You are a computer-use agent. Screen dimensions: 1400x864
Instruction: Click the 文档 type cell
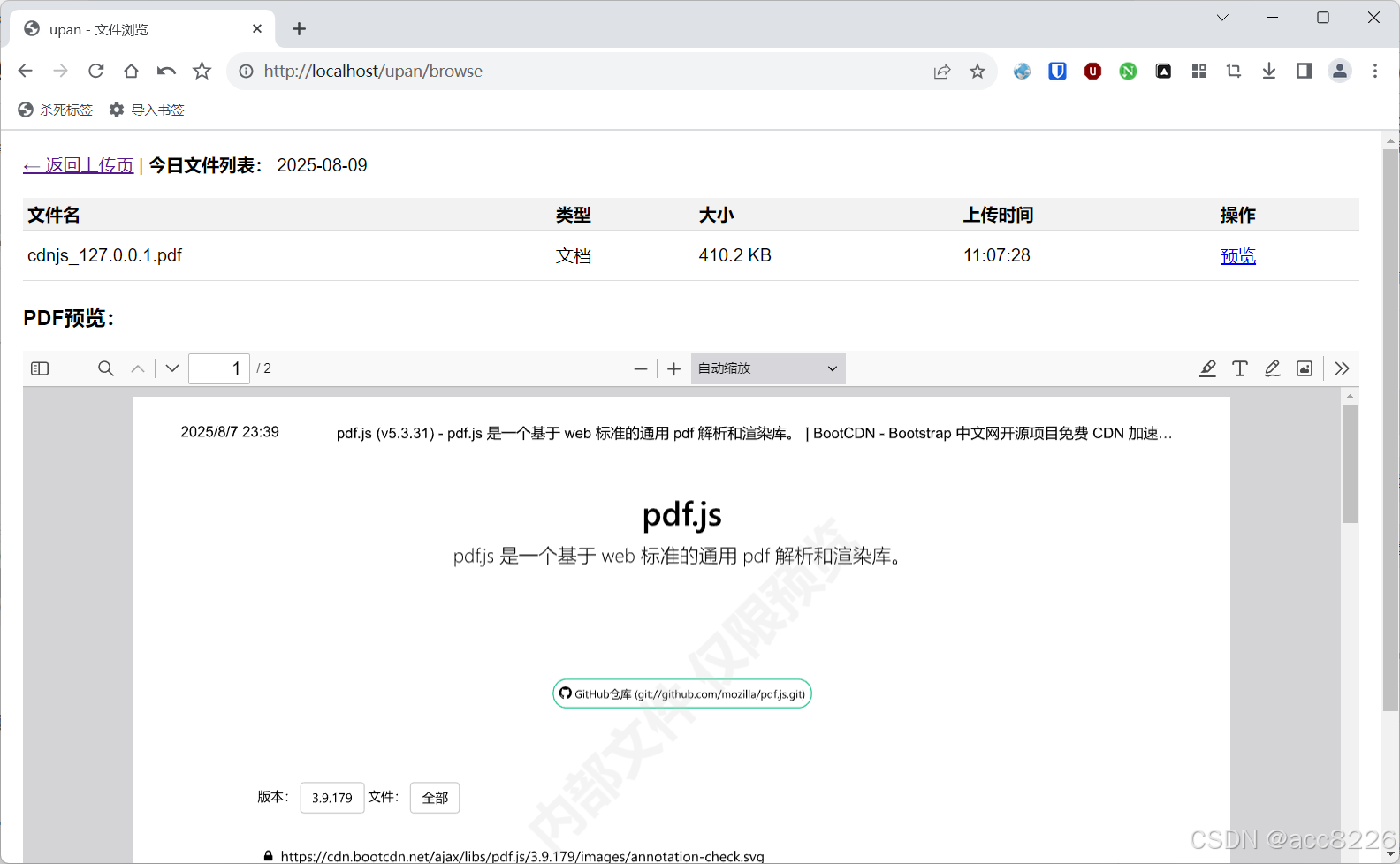574,255
